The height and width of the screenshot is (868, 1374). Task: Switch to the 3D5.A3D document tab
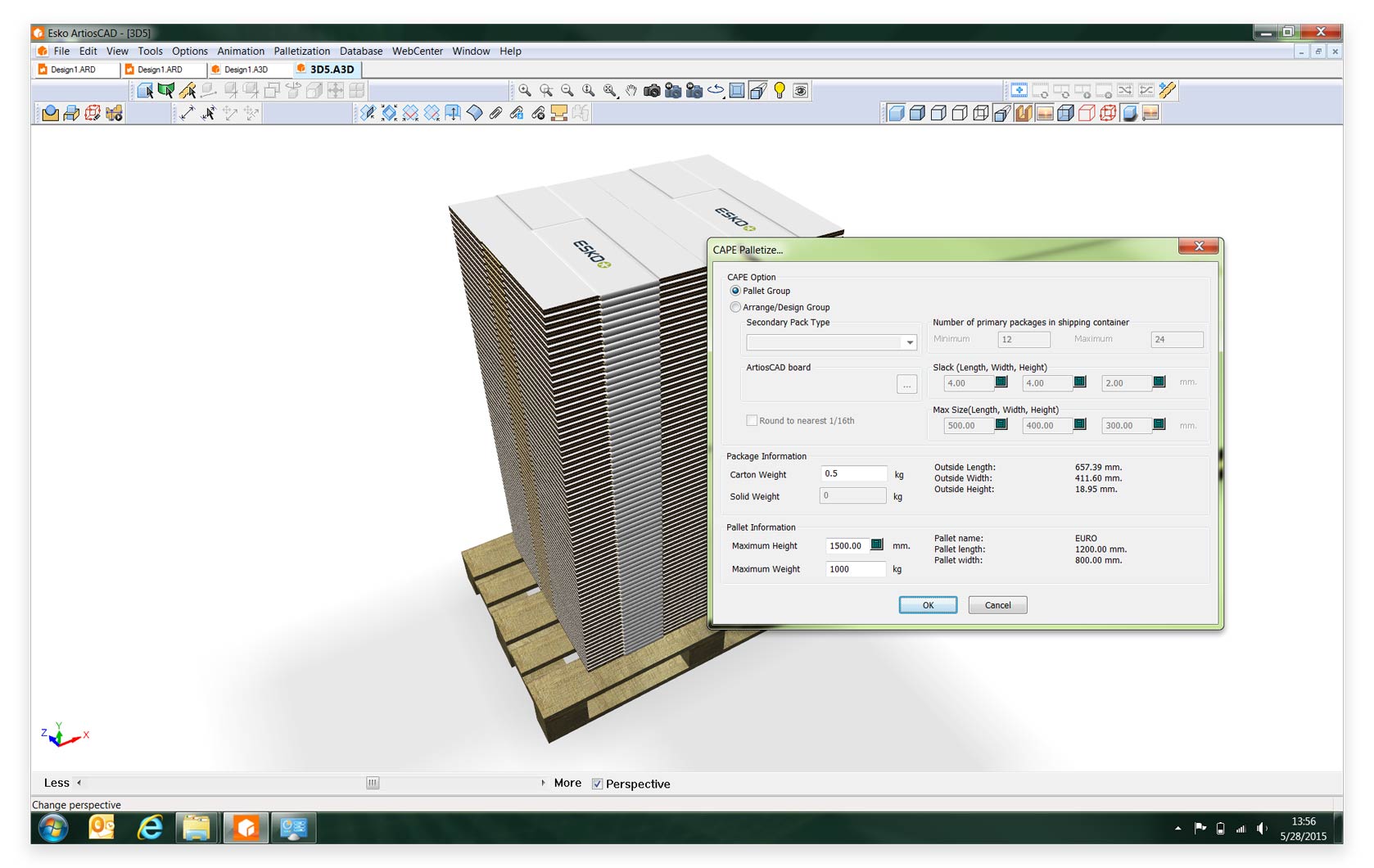(x=331, y=70)
